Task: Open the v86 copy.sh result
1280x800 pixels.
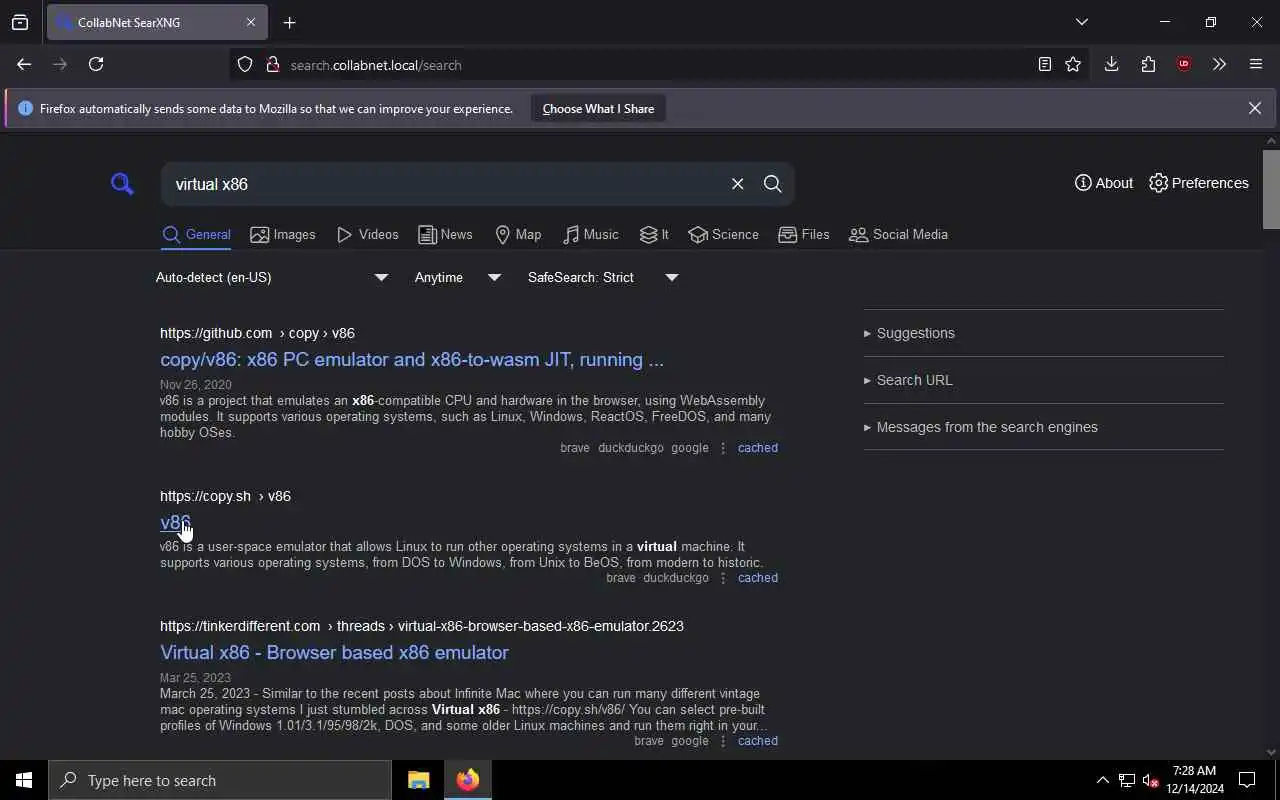Action: pyautogui.click(x=175, y=522)
